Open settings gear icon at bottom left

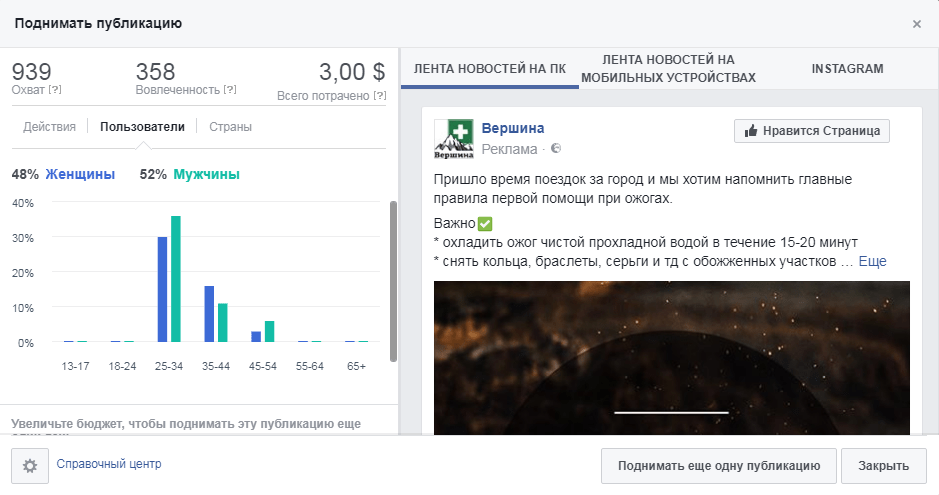click(x=30, y=466)
